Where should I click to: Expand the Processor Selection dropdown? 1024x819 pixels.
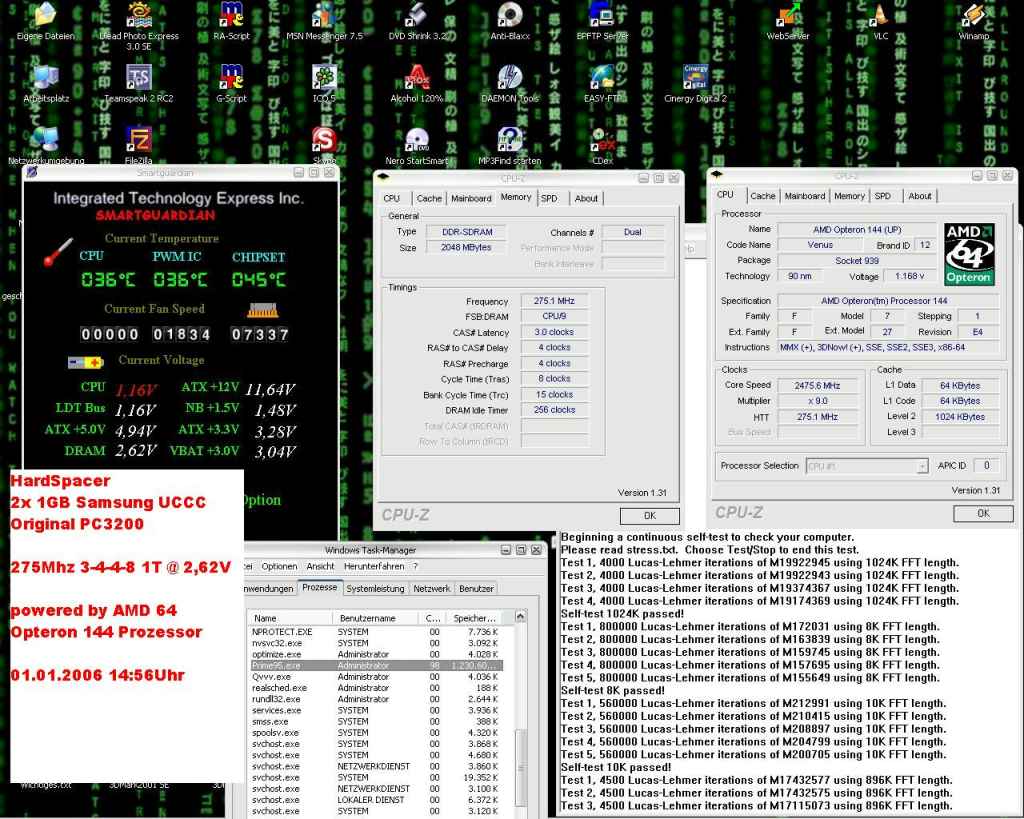[x=922, y=466]
